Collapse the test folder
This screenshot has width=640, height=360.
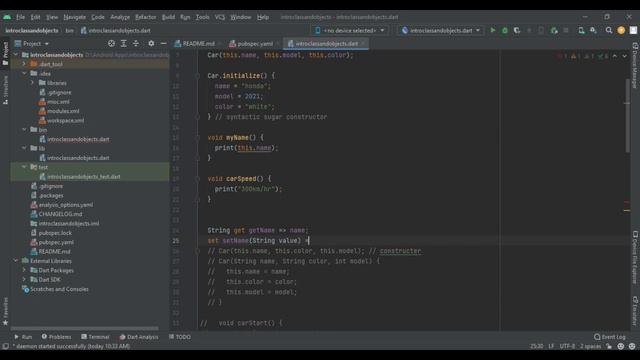click(24, 167)
